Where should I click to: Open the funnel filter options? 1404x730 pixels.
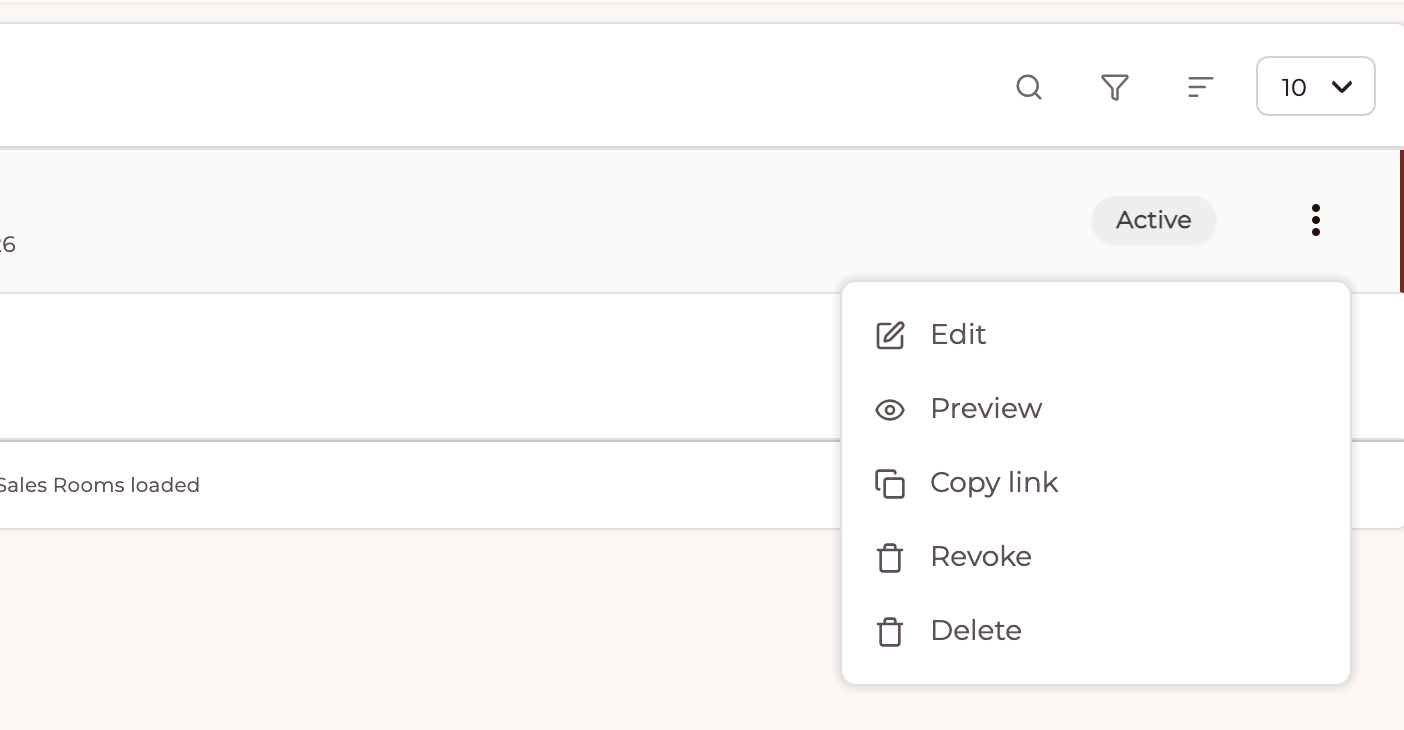(1115, 87)
